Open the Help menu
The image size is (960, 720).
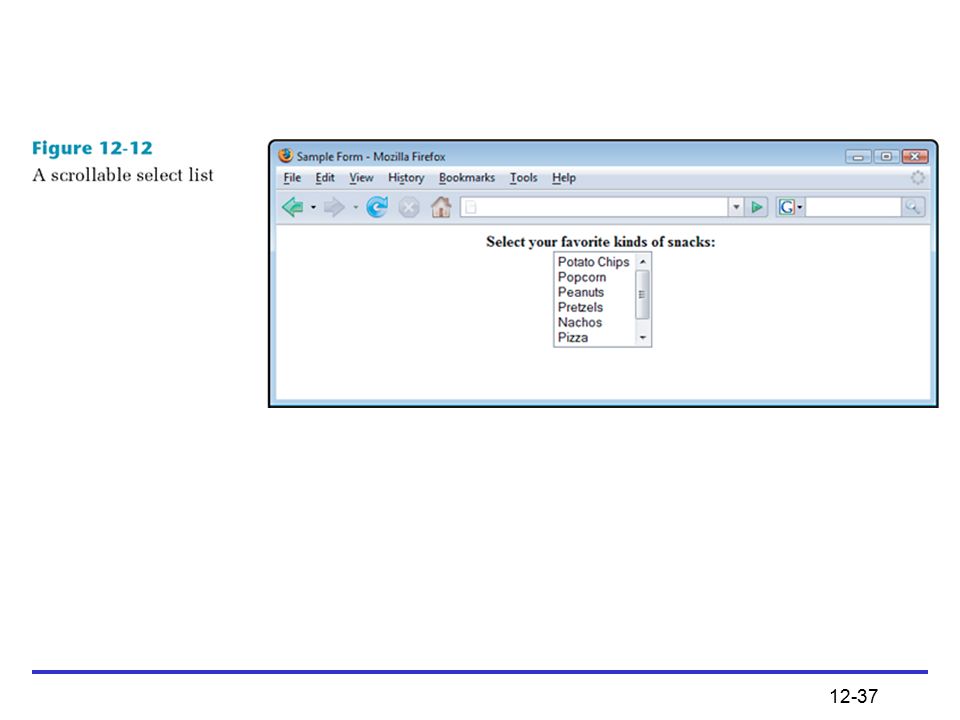[x=564, y=178]
